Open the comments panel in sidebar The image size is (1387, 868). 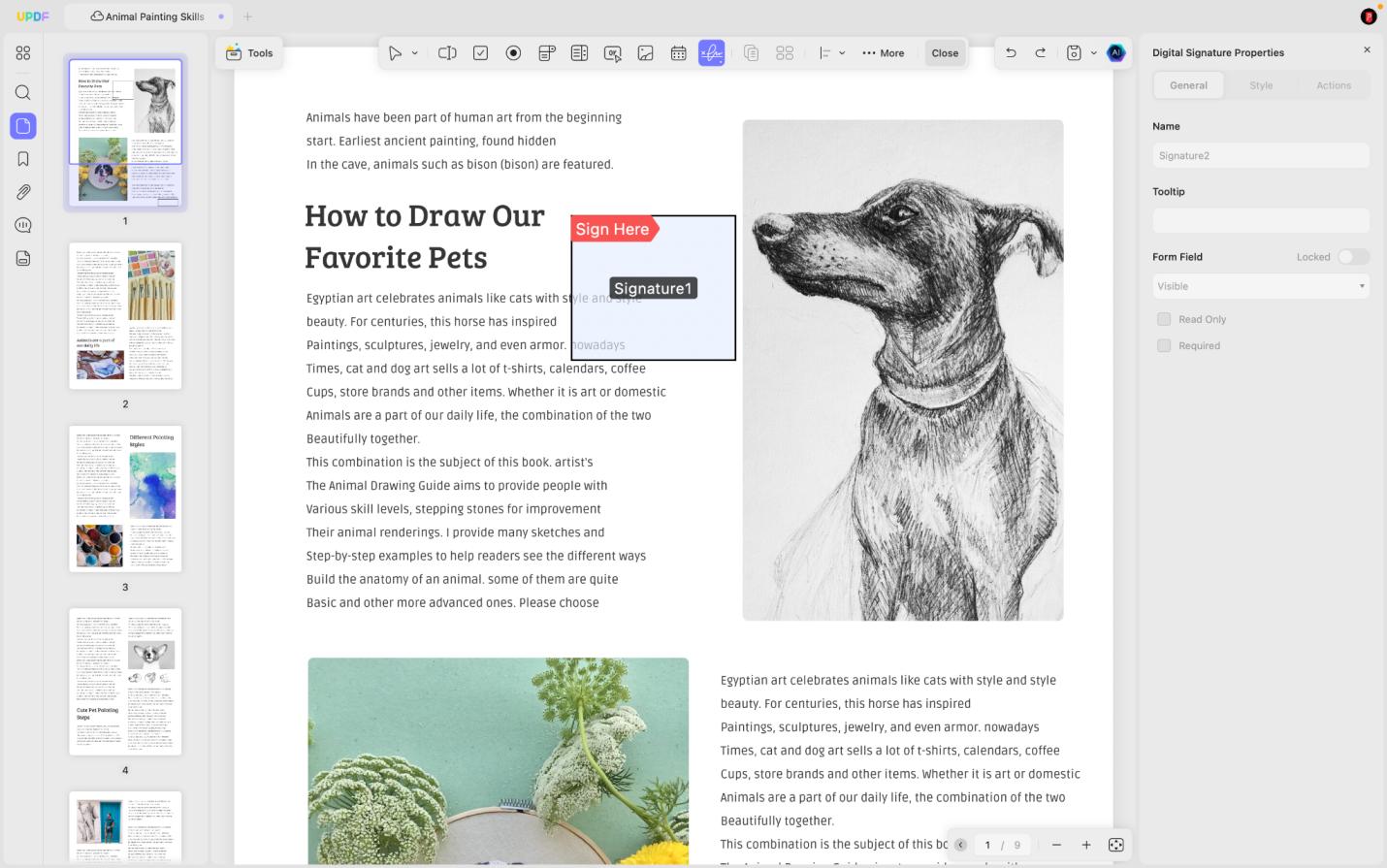point(23,225)
